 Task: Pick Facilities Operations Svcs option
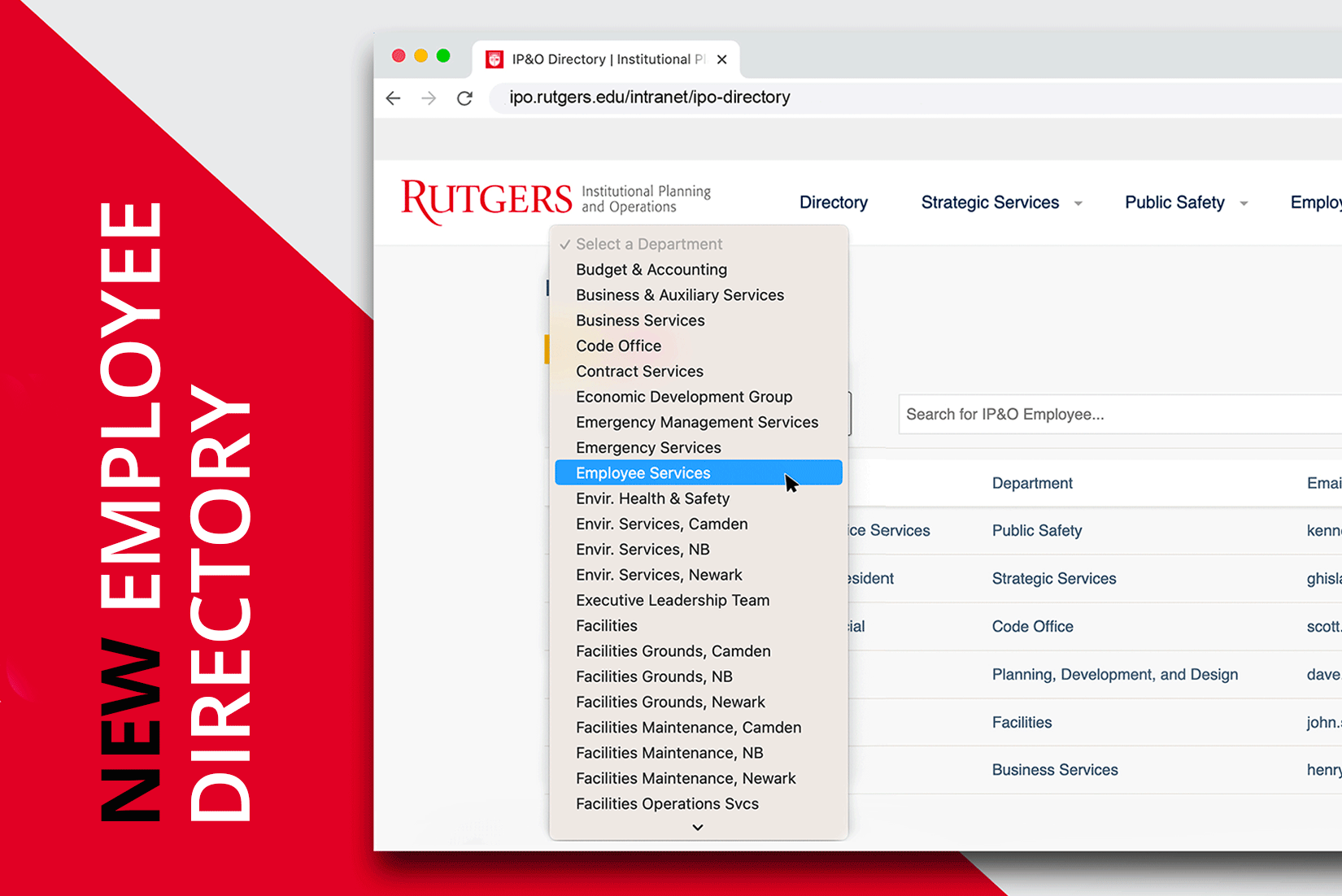(x=667, y=804)
